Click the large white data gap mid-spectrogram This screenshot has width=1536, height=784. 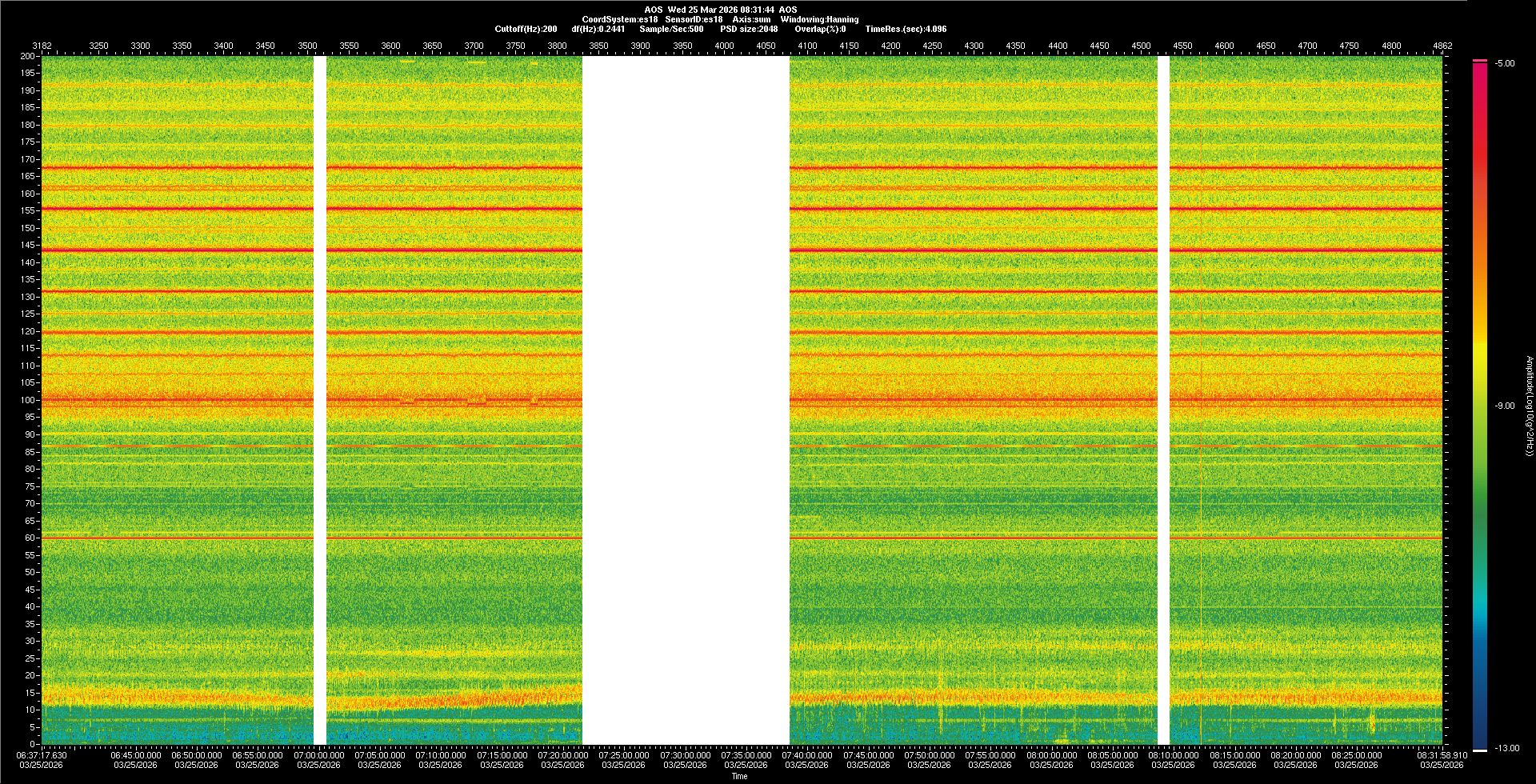pos(686,400)
